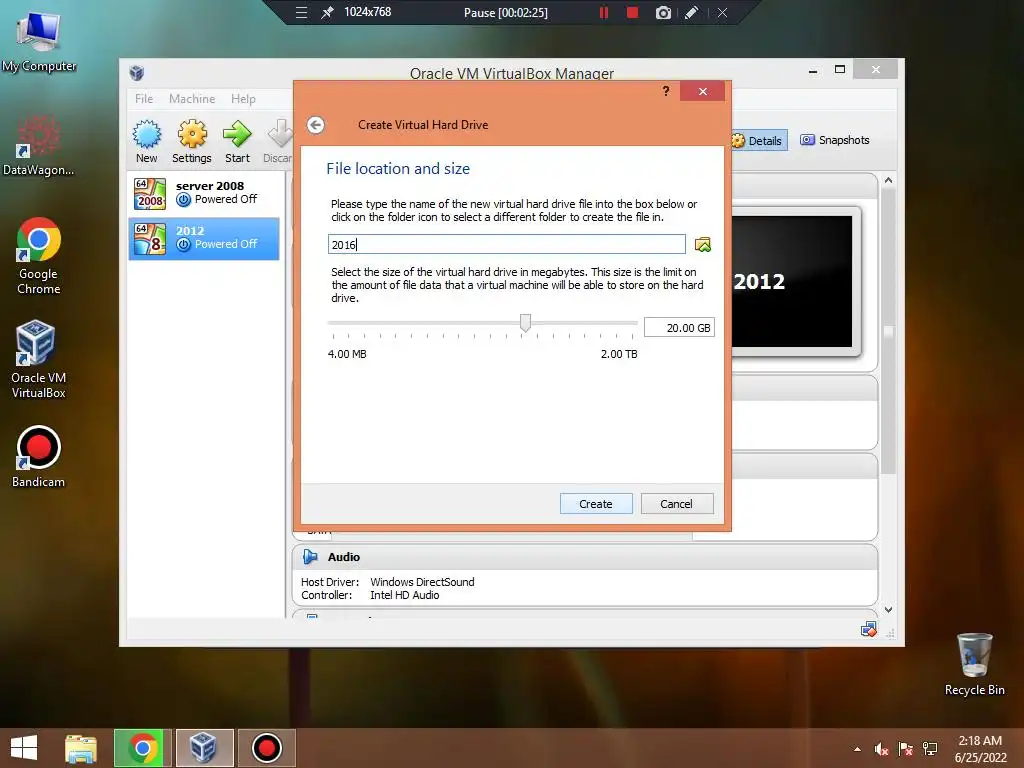Switch to VirtualBox in the taskbar
This screenshot has width=1024, height=768.
(x=204, y=748)
